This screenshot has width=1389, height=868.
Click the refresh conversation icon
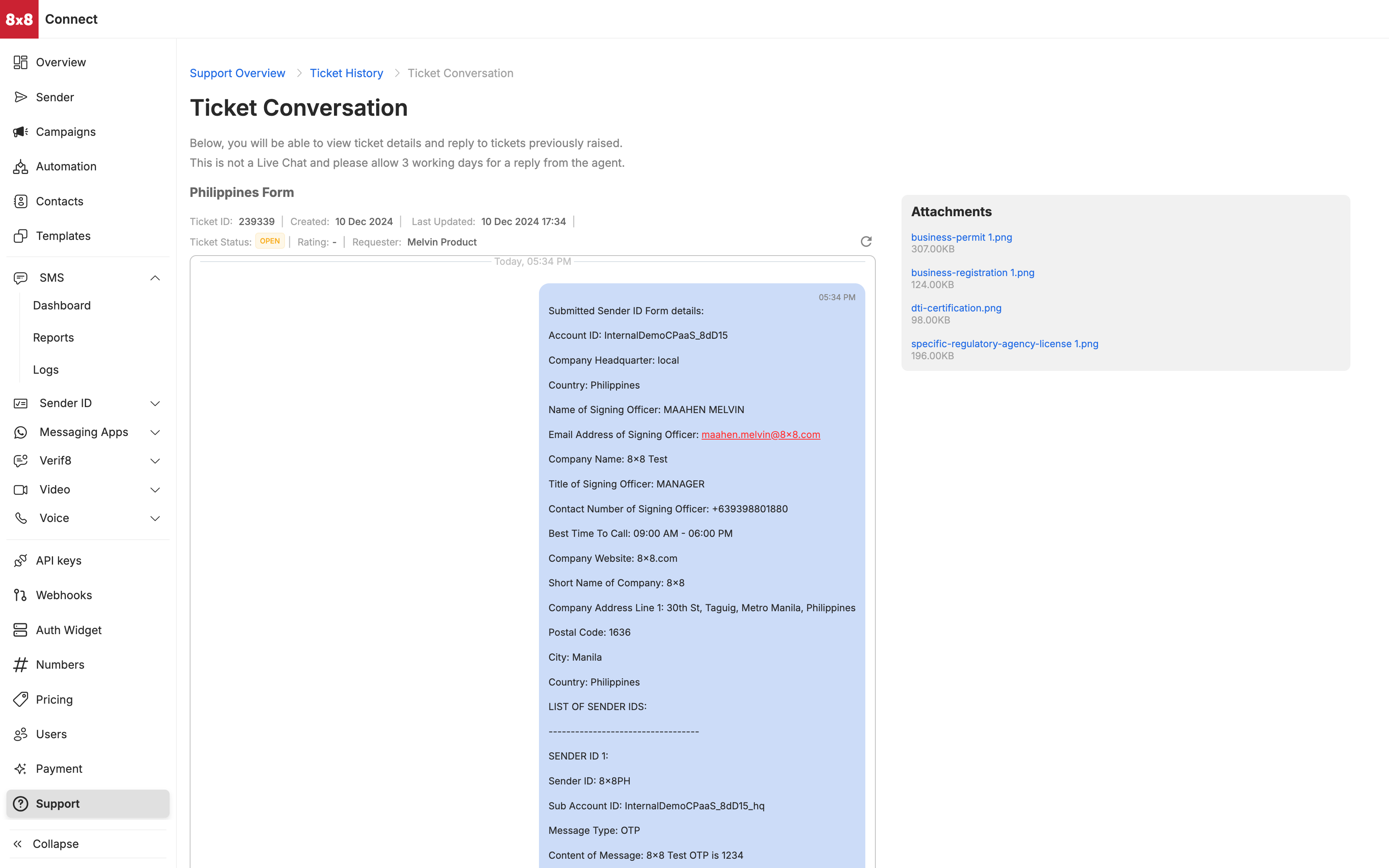click(x=866, y=241)
